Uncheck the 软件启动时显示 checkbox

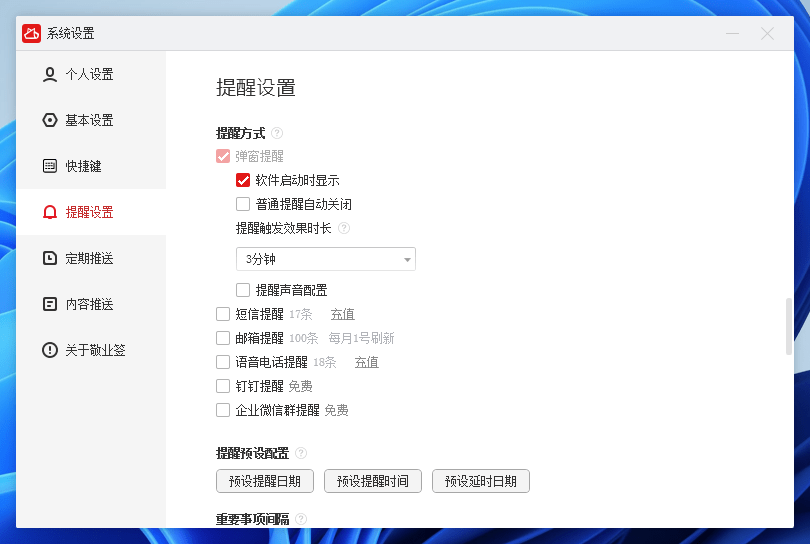click(243, 181)
